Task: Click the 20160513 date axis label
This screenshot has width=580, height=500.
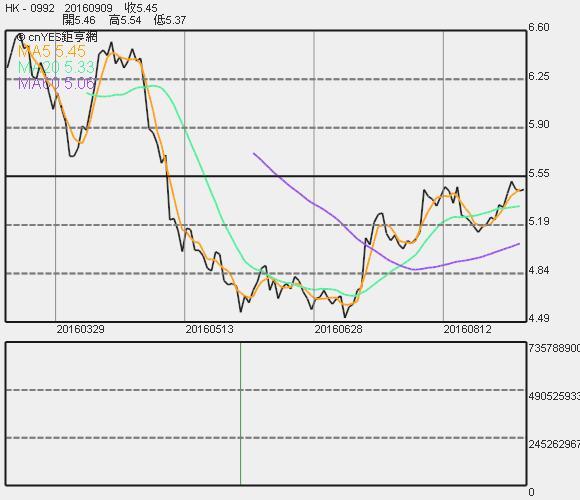Action: [x=209, y=329]
